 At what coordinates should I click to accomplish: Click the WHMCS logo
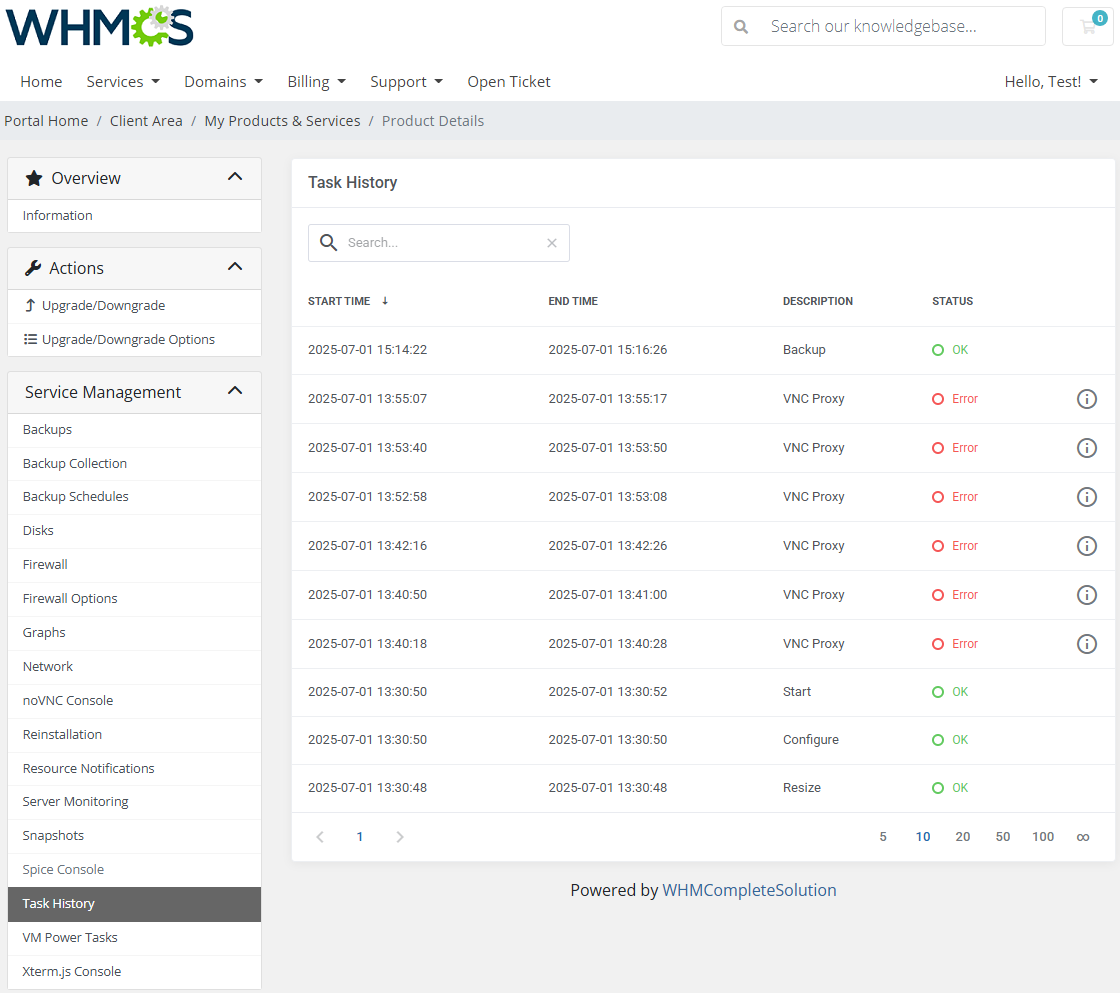coord(99,26)
